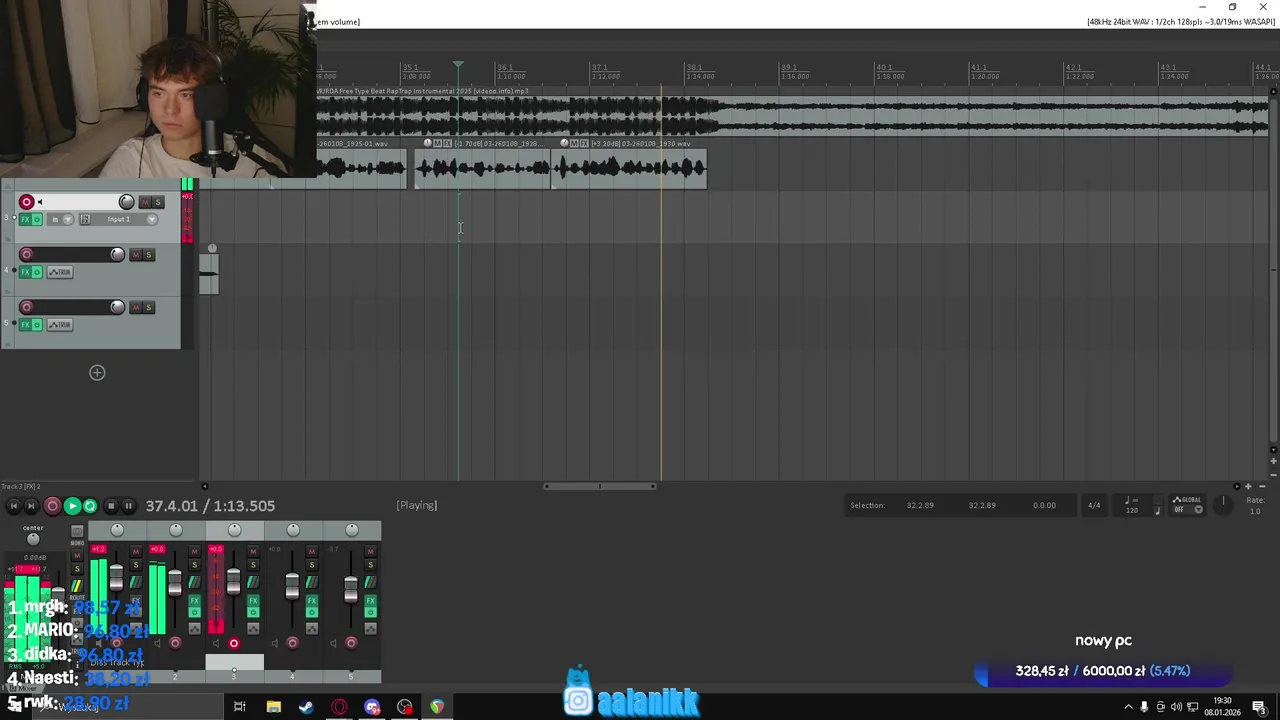Open Trim automation mode on track 5

(x=60, y=324)
